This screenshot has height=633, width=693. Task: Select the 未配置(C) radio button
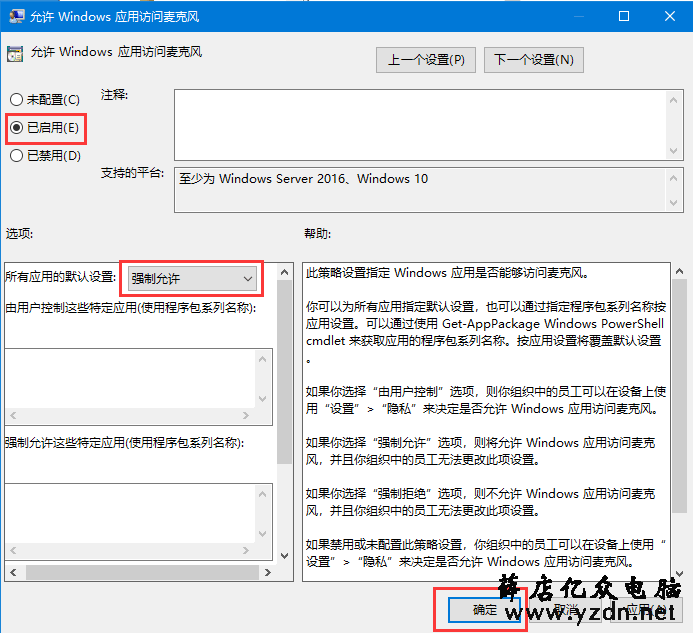pyautogui.click(x=45, y=99)
